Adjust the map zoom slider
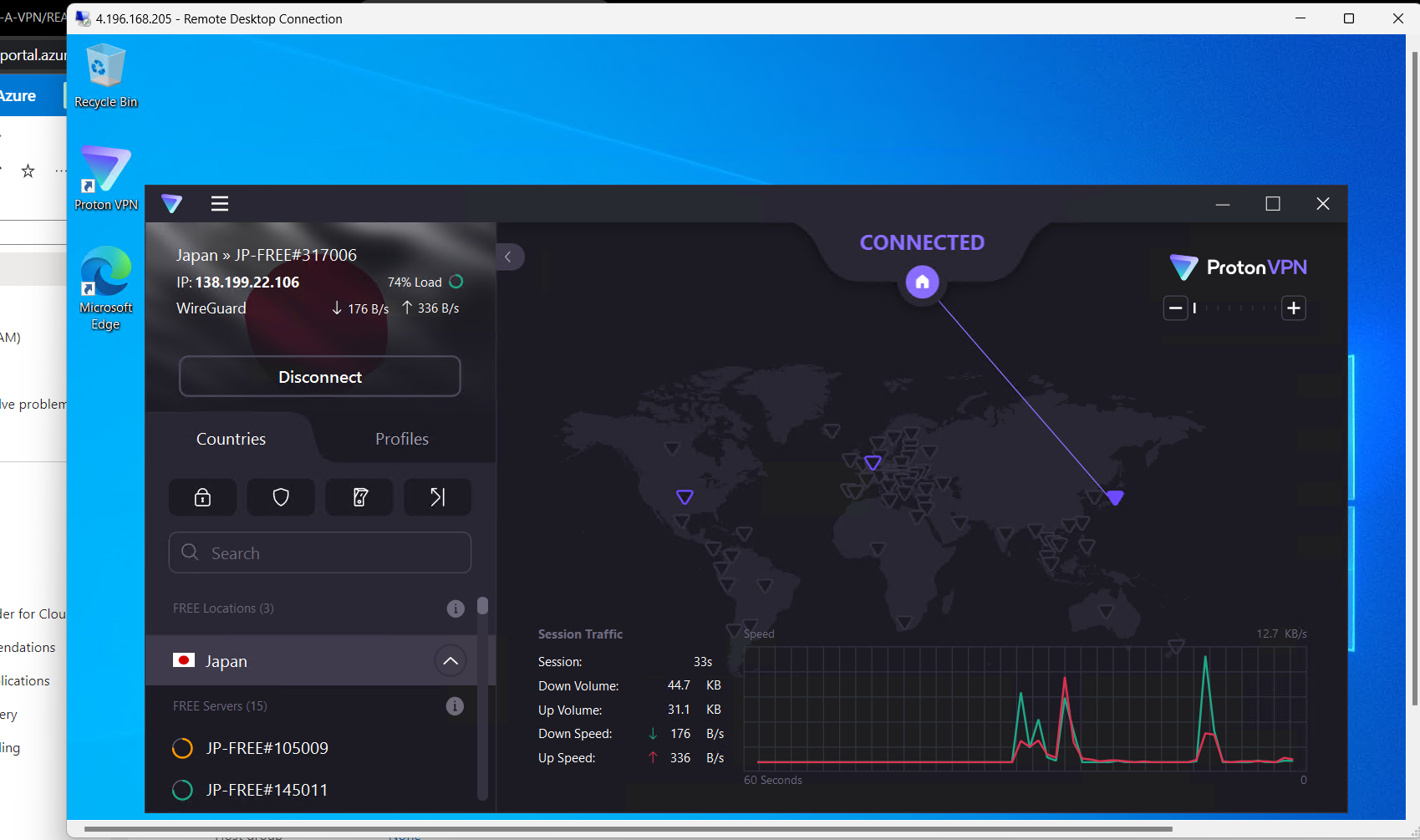 [1235, 308]
